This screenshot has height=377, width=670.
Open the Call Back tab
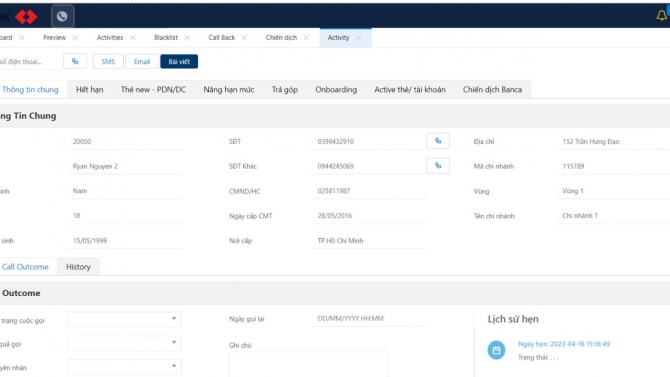tap(222, 38)
